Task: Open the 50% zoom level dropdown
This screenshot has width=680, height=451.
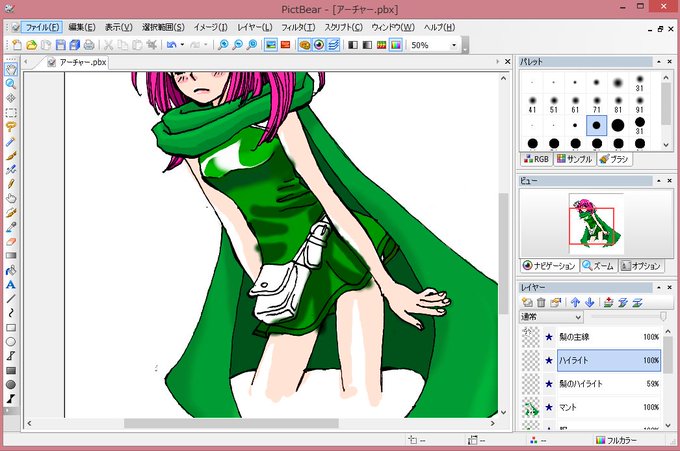Action: [454, 45]
